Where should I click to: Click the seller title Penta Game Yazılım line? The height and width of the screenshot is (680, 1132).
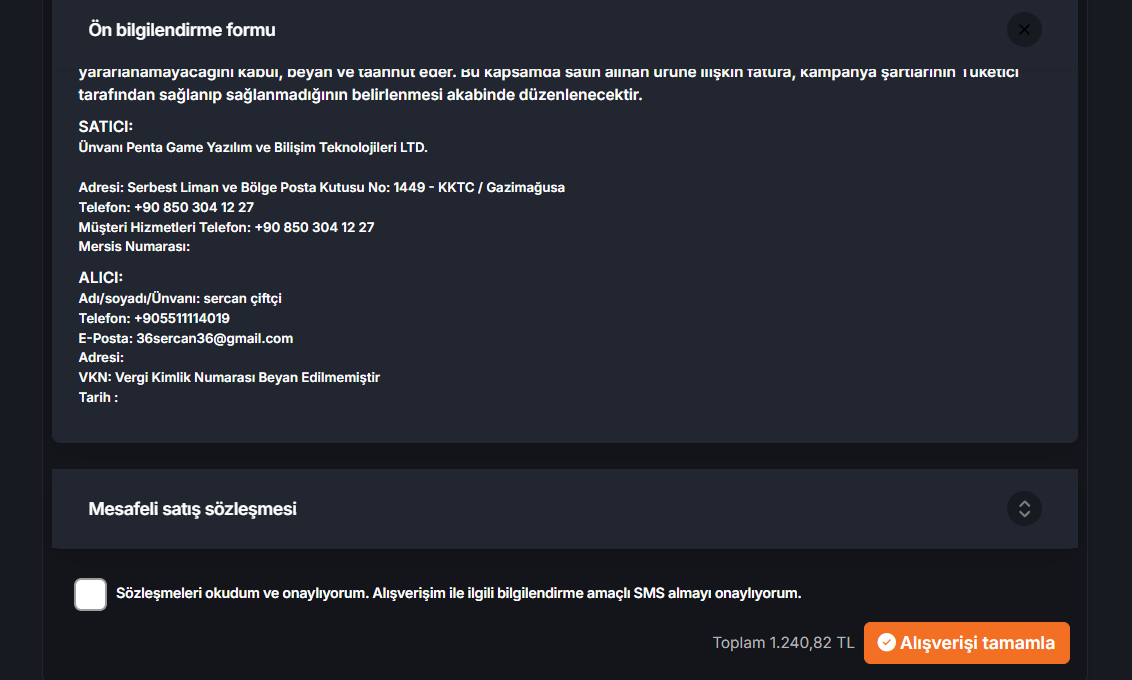253,147
